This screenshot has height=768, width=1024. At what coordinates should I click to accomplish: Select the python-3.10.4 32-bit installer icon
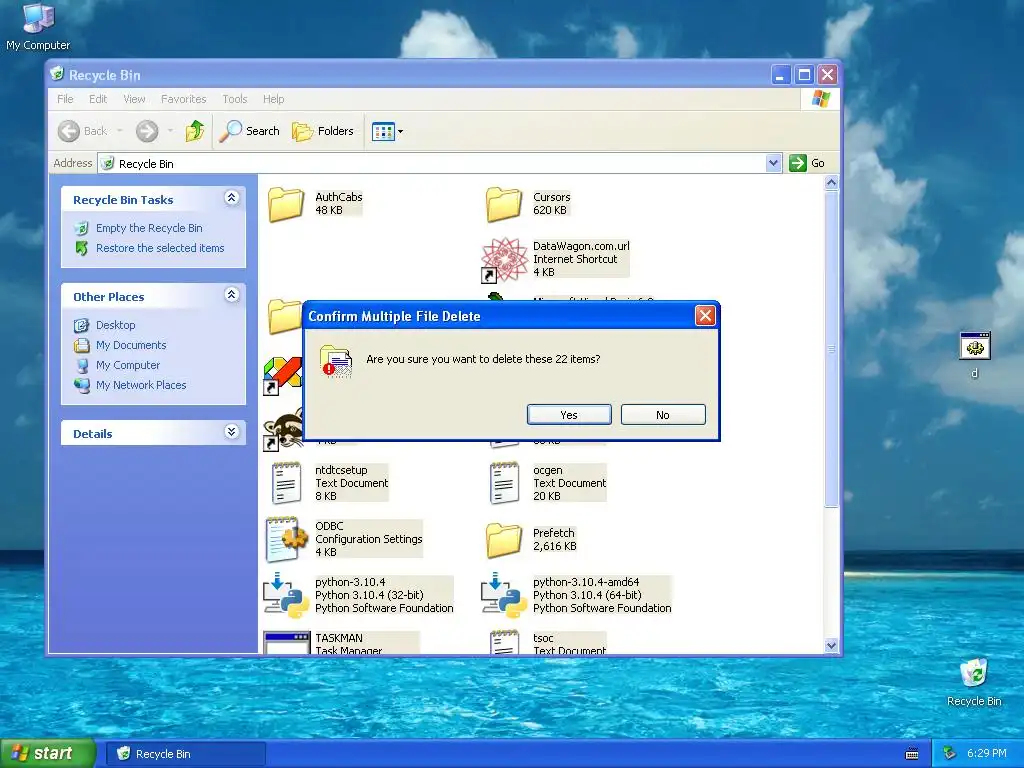286,595
